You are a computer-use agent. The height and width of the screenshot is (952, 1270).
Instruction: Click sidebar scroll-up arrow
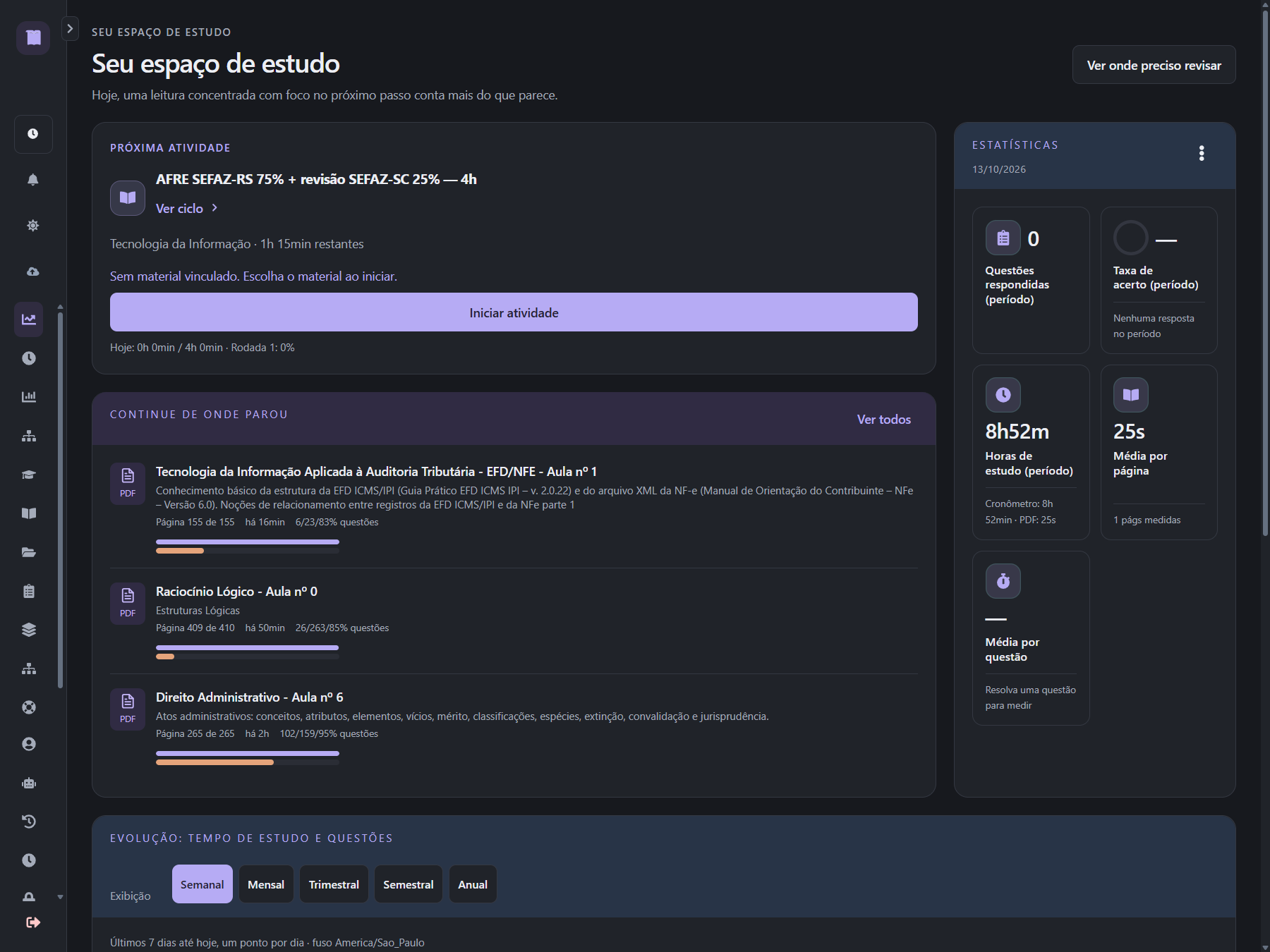[x=60, y=307]
